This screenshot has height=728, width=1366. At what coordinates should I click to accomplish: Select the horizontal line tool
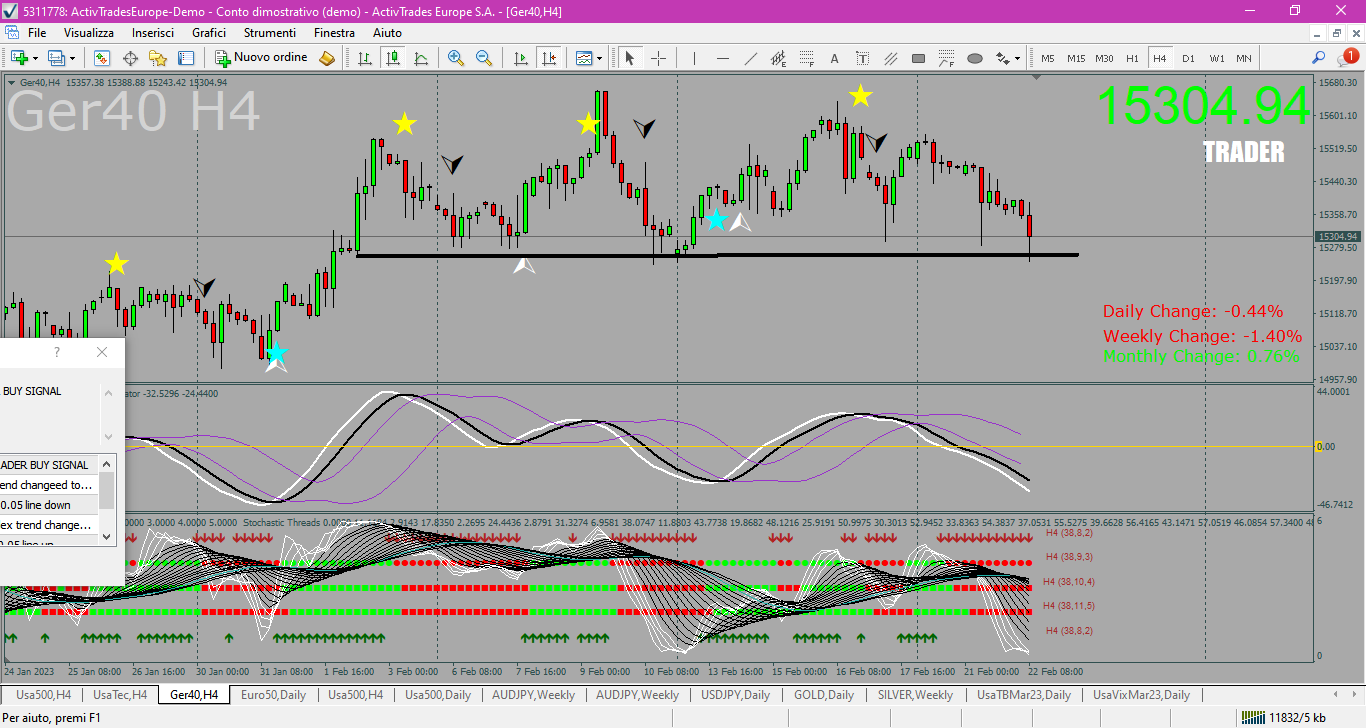coord(722,58)
